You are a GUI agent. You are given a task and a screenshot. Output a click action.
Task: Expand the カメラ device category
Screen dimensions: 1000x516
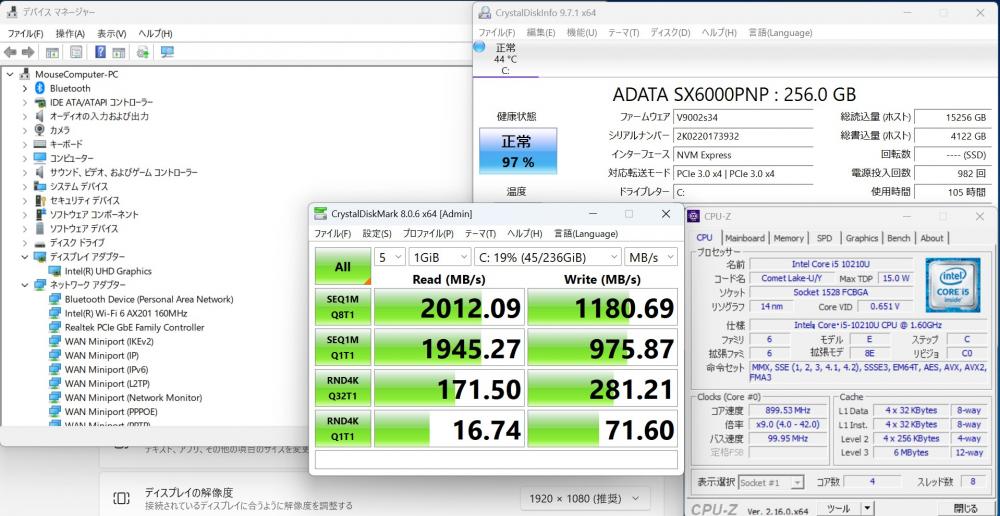pos(25,130)
